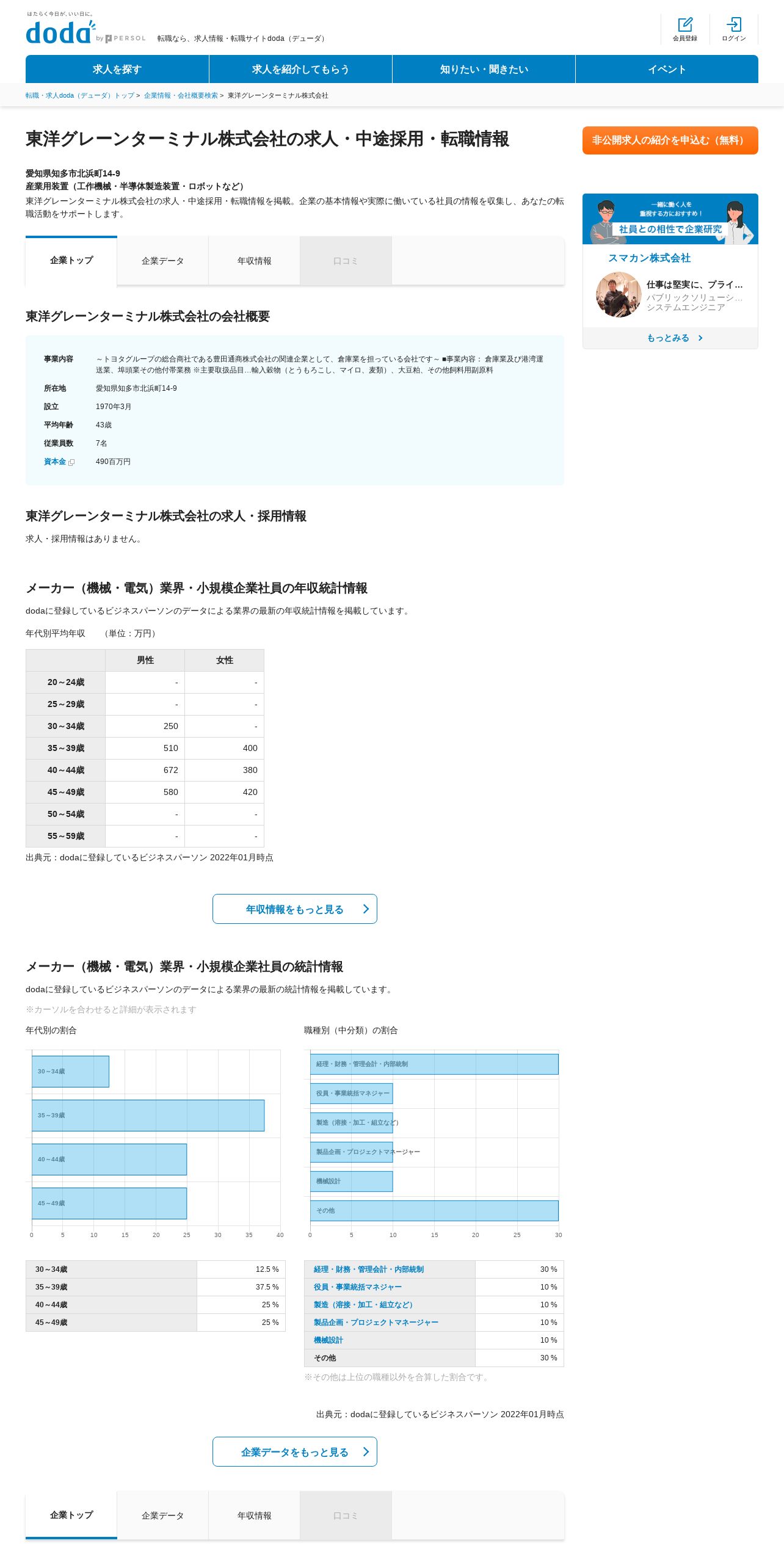This screenshot has width=784, height=1568.
Task: Open the 求人を紹介してもらう menu
Action: (x=300, y=69)
